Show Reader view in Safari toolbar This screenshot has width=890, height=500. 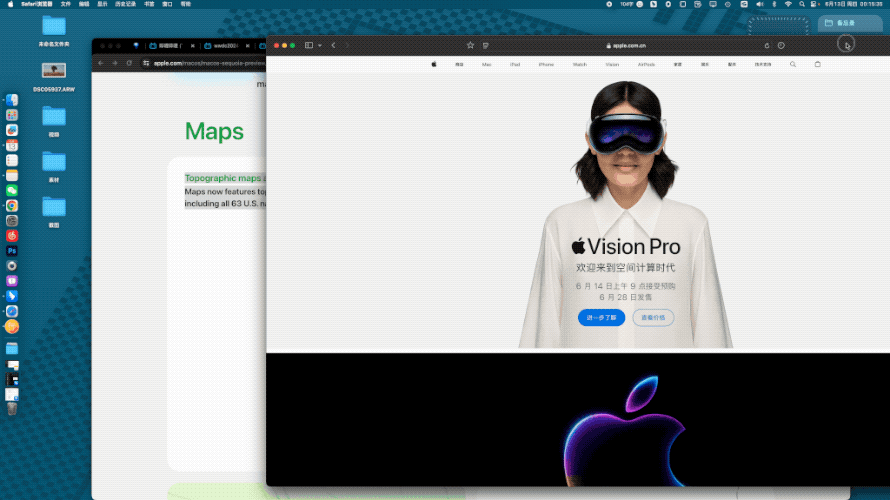(486, 45)
